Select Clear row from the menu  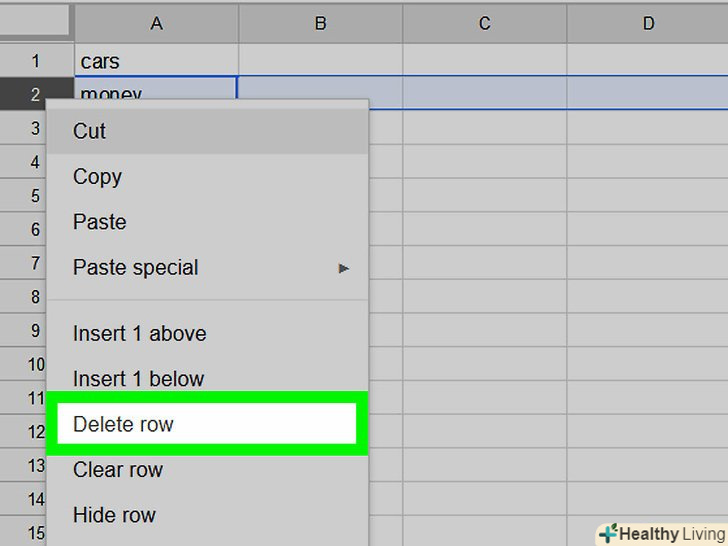[118, 470]
